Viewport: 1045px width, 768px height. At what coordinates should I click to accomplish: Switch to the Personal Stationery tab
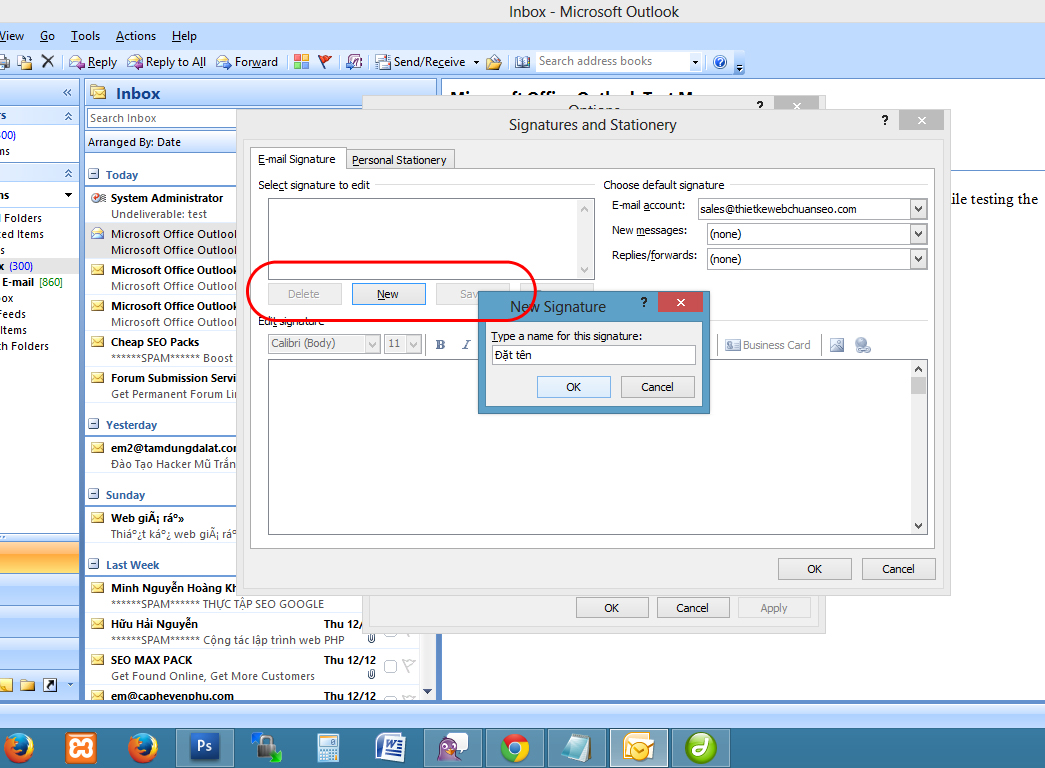399,160
